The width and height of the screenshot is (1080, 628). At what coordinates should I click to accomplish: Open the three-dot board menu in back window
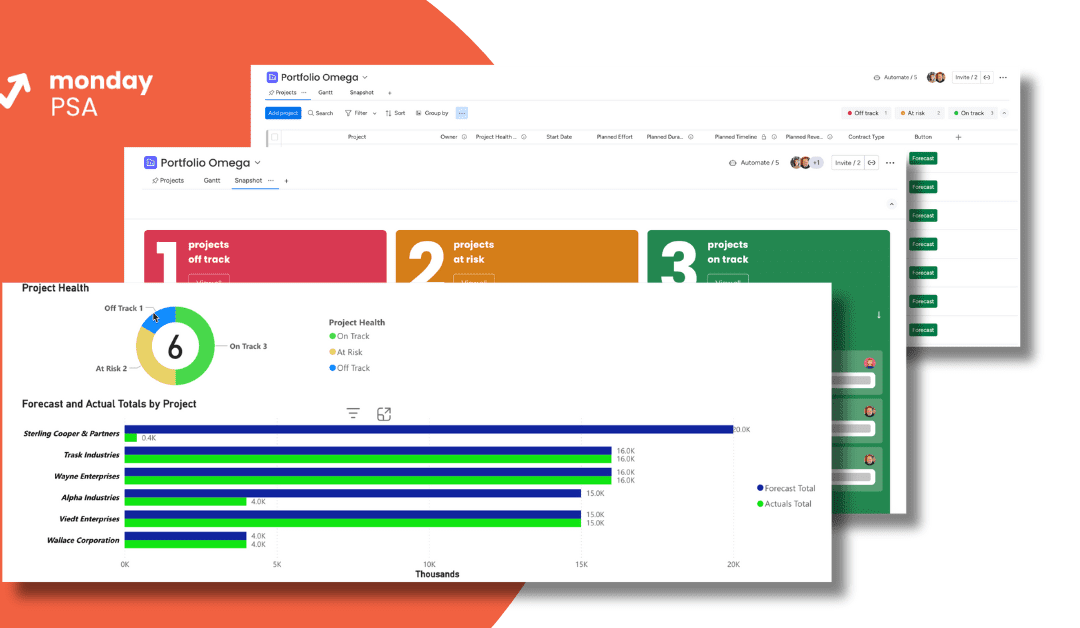pyautogui.click(x=1003, y=77)
